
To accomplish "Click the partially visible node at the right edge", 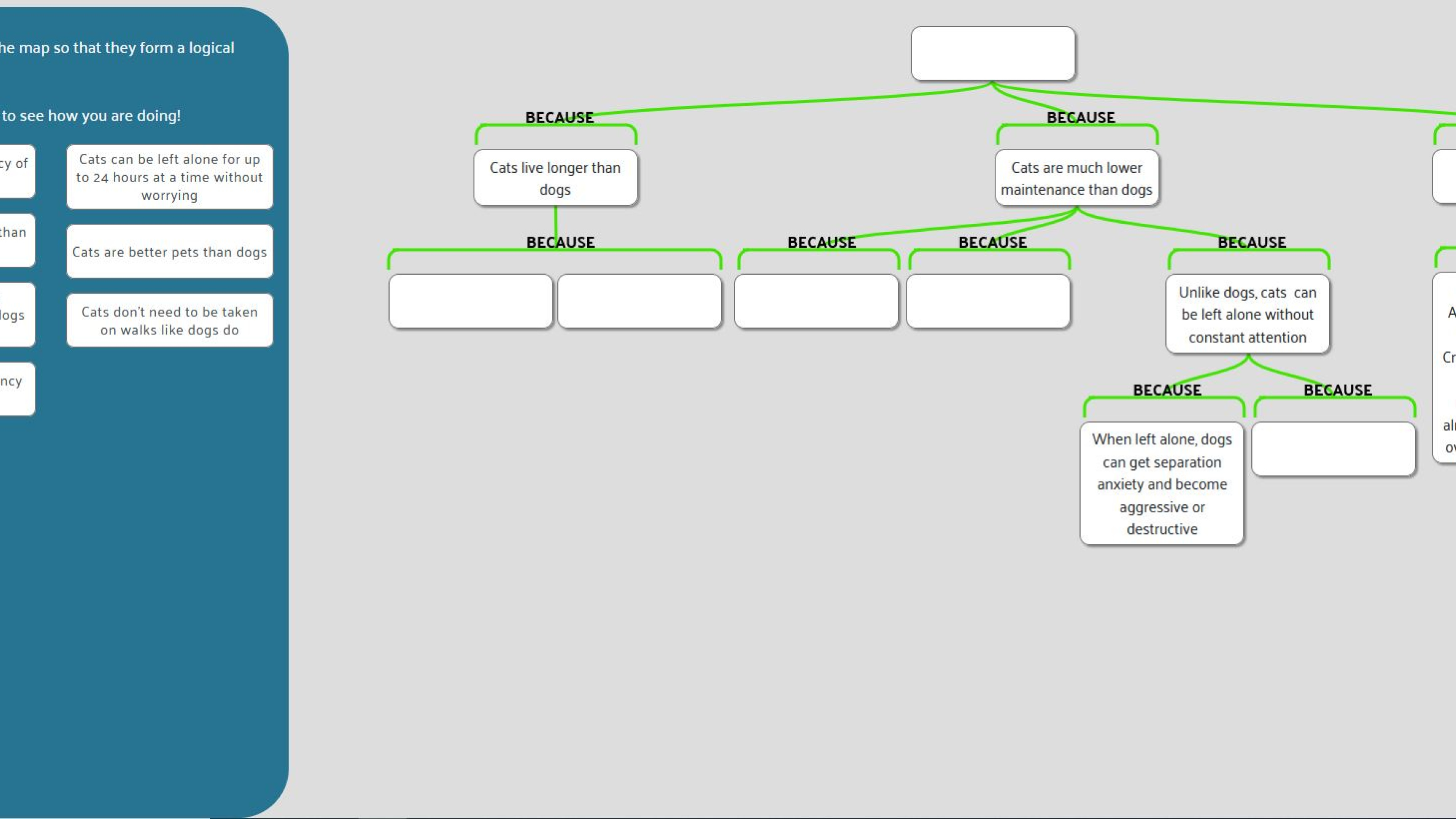I will [x=1446, y=367].
